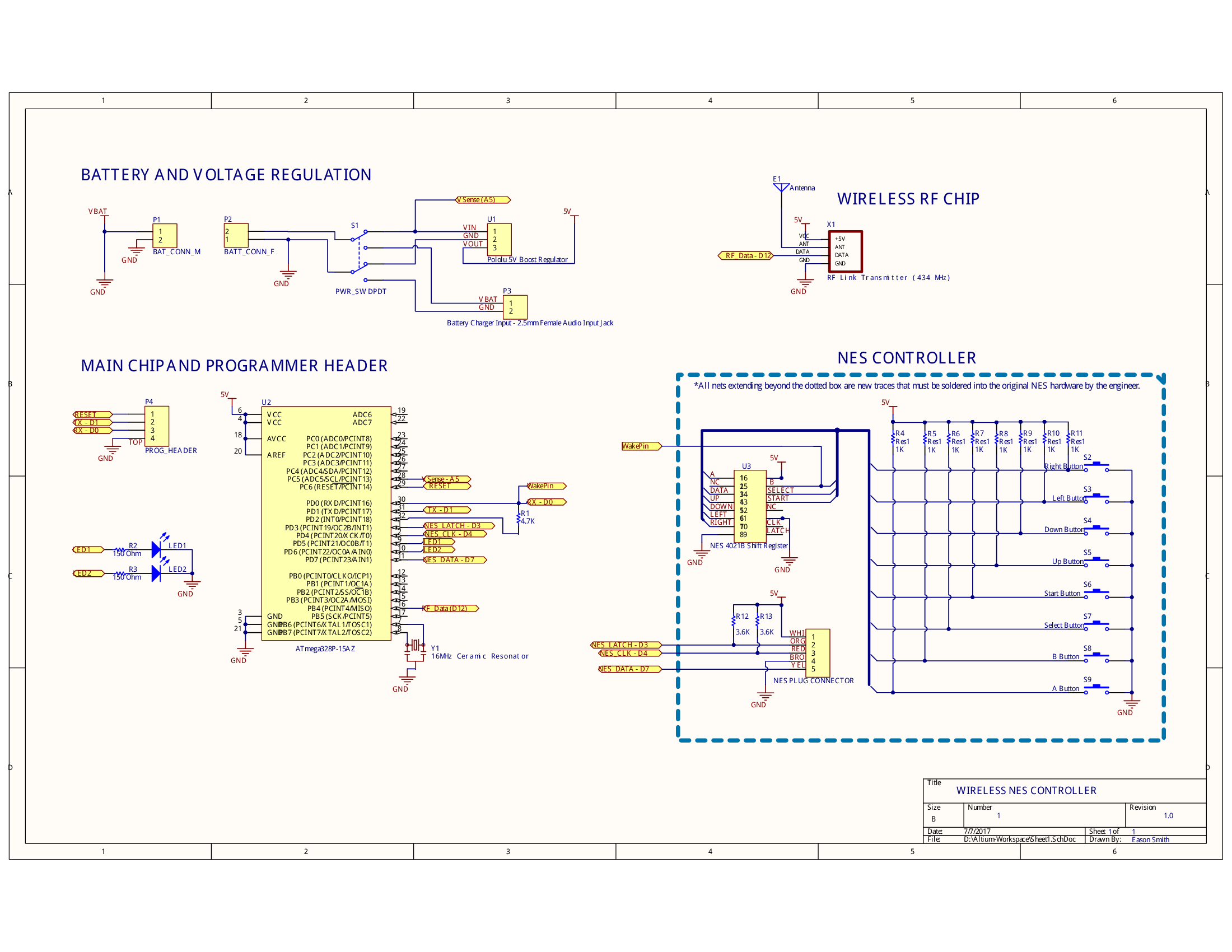The height and width of the screenshot is (952, 1232).
Task: Select the S9 A Button switch
Action: pos(1096,689)
